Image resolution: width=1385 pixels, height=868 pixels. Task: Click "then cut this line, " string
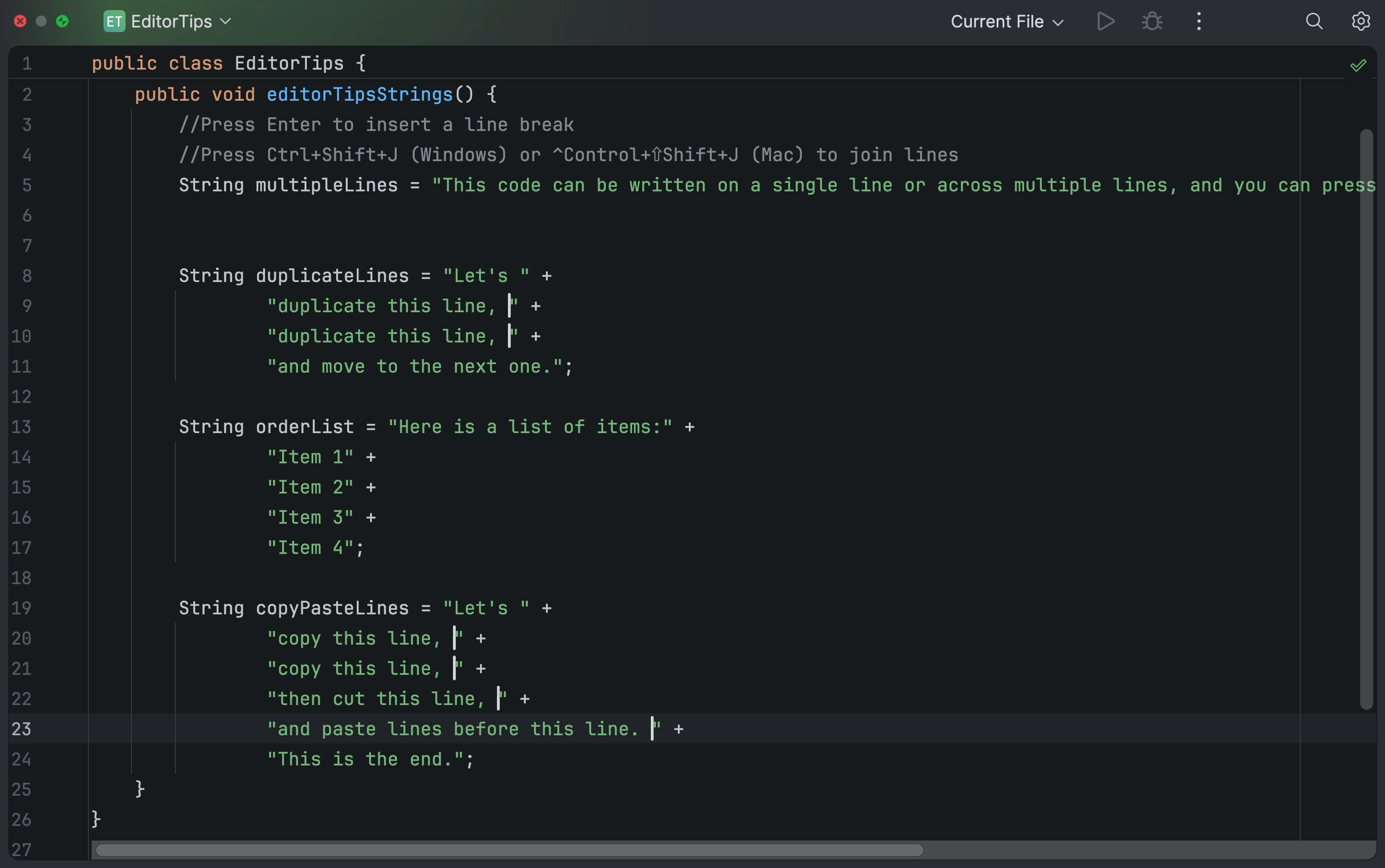click(387, 699)
